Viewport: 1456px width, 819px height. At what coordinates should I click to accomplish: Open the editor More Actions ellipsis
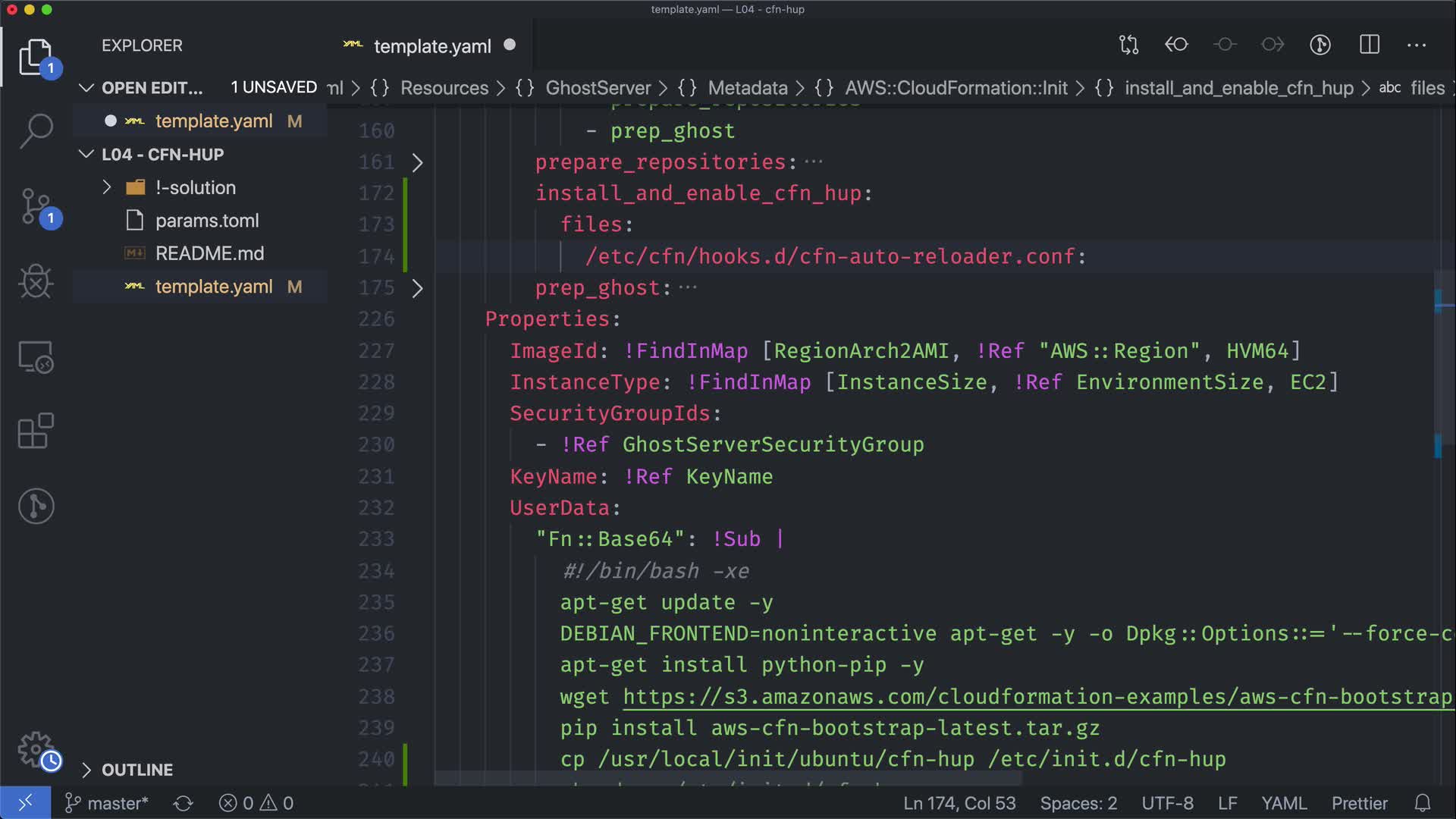pos(1416,45)
